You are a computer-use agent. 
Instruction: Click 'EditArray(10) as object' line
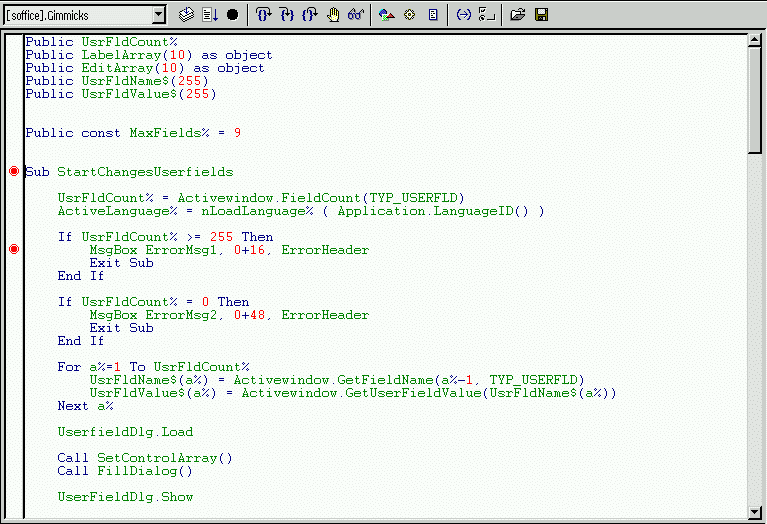(x=173, y=68)
